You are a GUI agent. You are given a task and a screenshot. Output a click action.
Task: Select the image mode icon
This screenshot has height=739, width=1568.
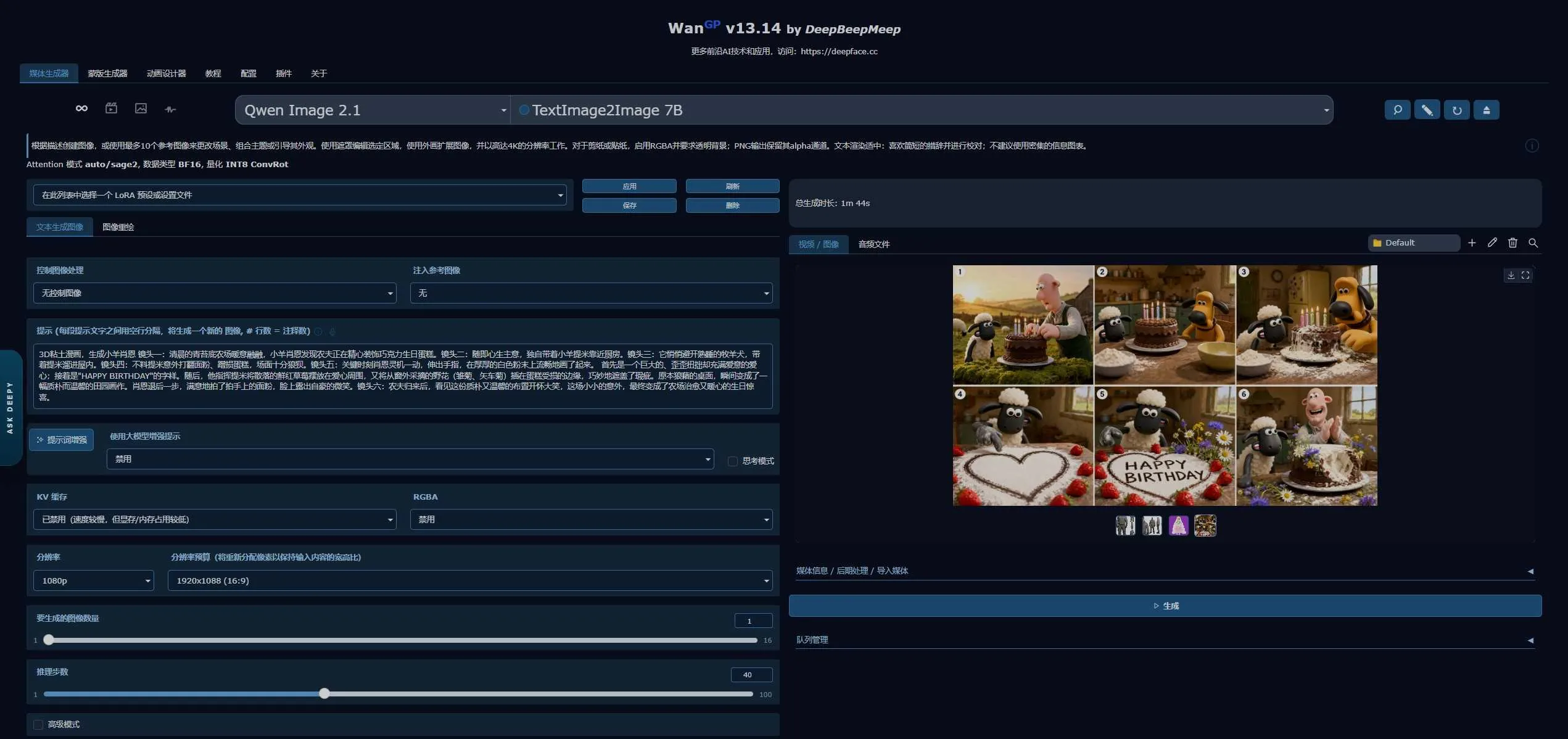(141, 109)
